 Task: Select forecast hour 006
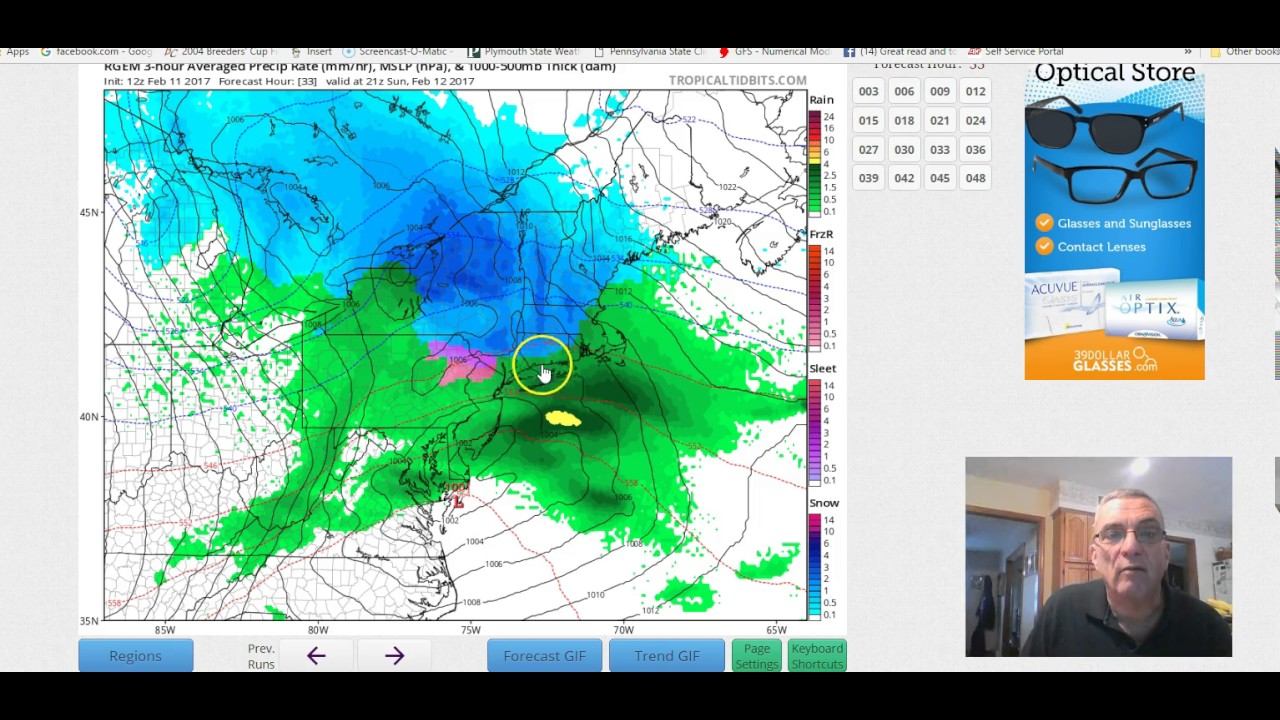click(x=904, y=91)
